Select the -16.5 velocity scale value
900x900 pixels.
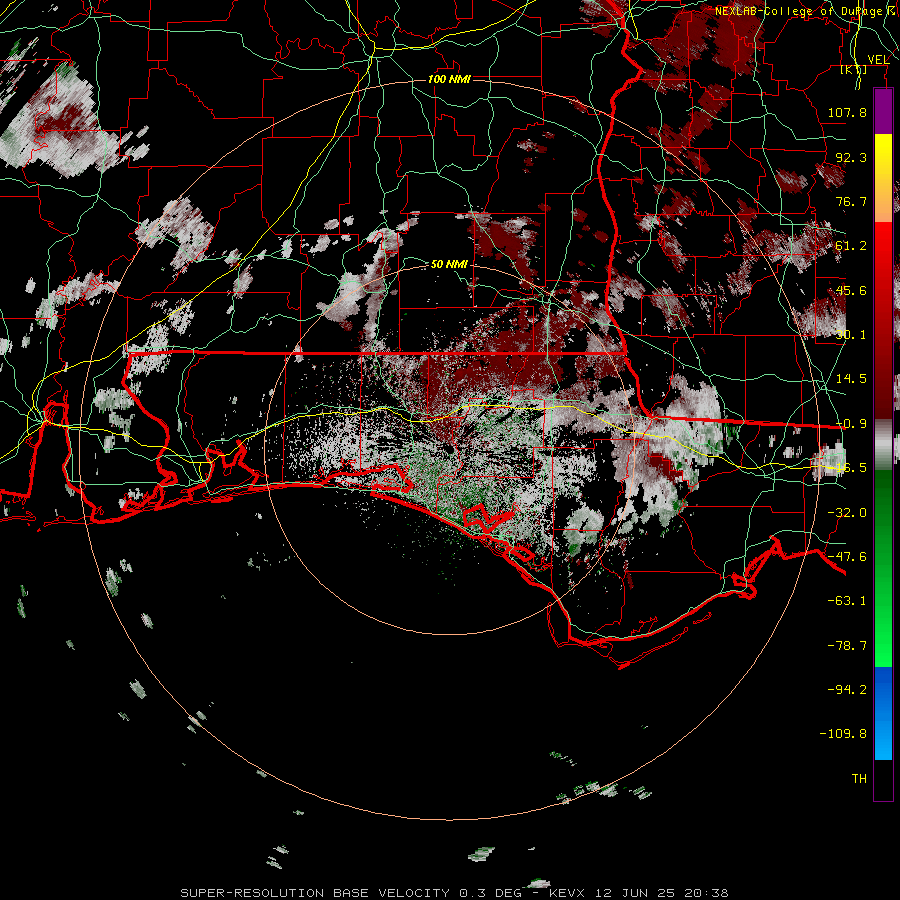coord(847,468)
